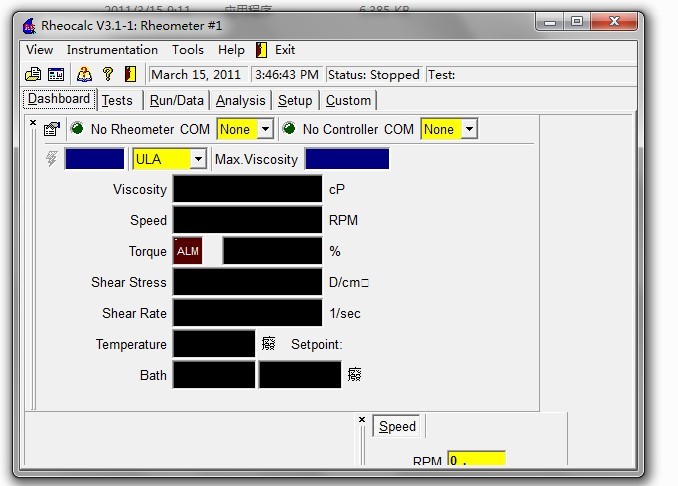Switch to the Dashboard tab

(59, 99)
